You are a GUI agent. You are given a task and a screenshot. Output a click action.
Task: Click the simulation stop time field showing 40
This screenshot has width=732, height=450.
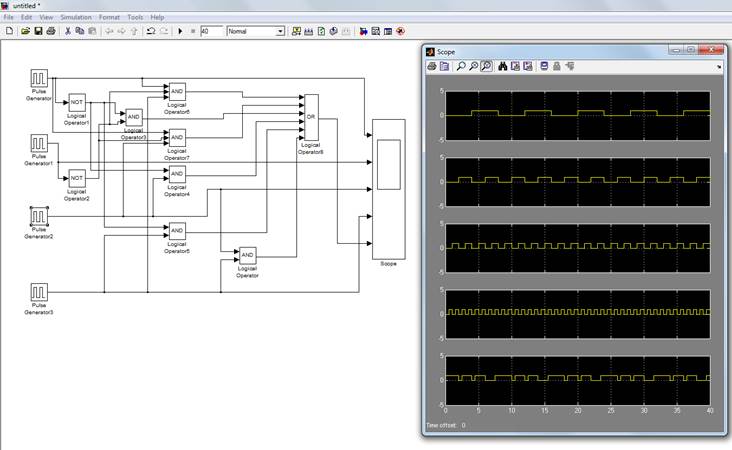click(211, 31)
